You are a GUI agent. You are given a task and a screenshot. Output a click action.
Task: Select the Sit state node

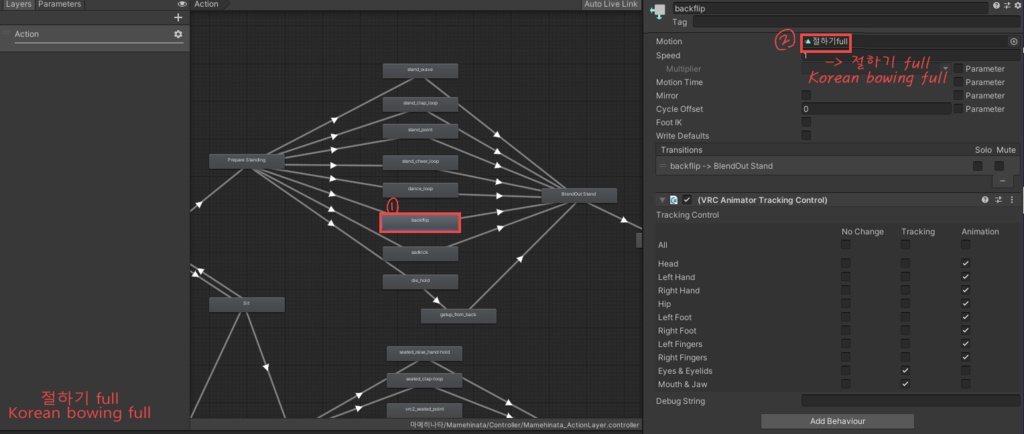click(246, 304)
